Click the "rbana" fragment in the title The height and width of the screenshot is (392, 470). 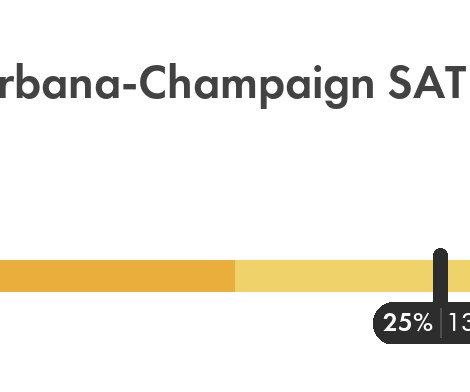coord(59,82)
